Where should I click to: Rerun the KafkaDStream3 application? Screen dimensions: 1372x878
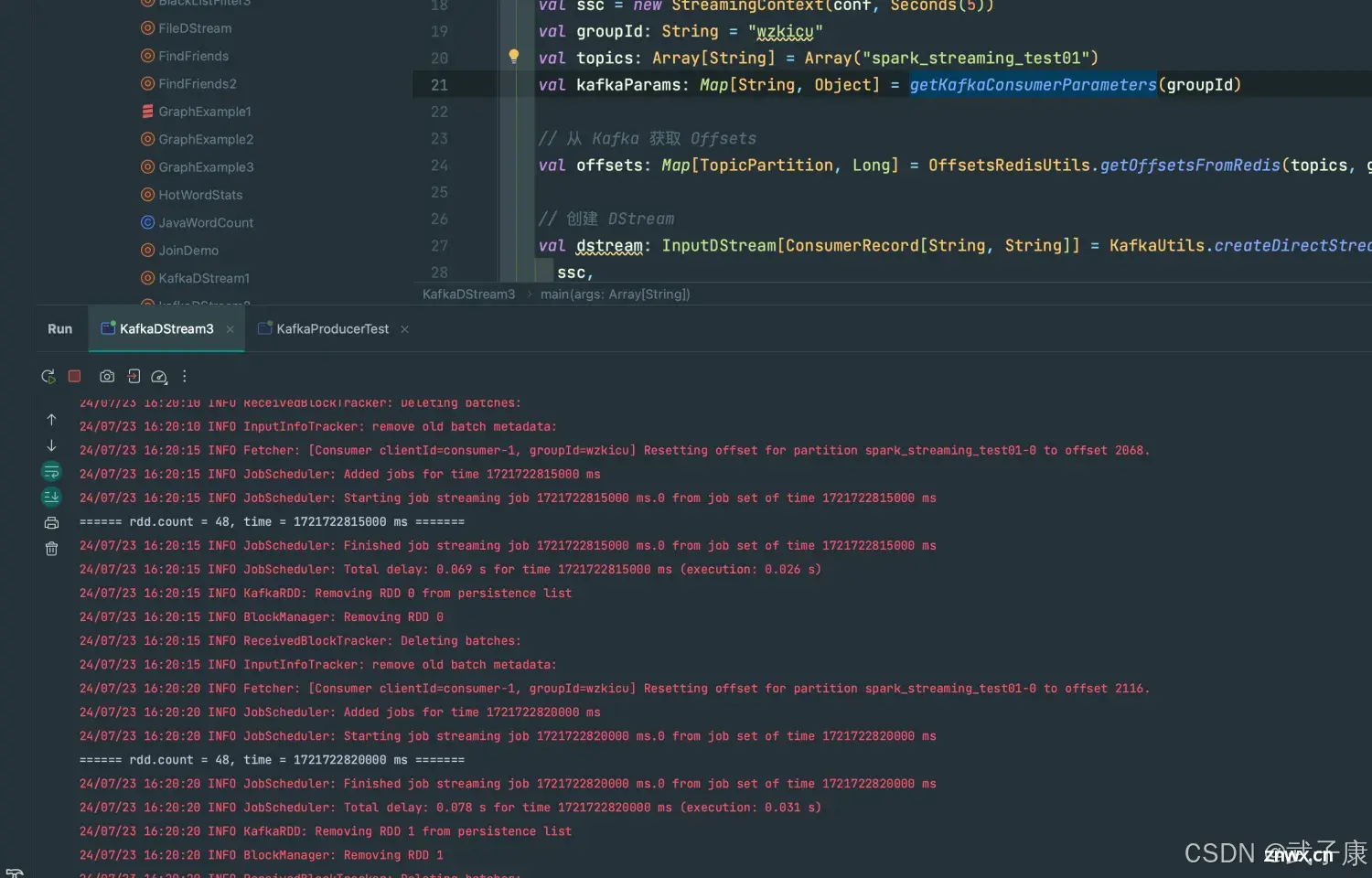[x=48, y=376]
